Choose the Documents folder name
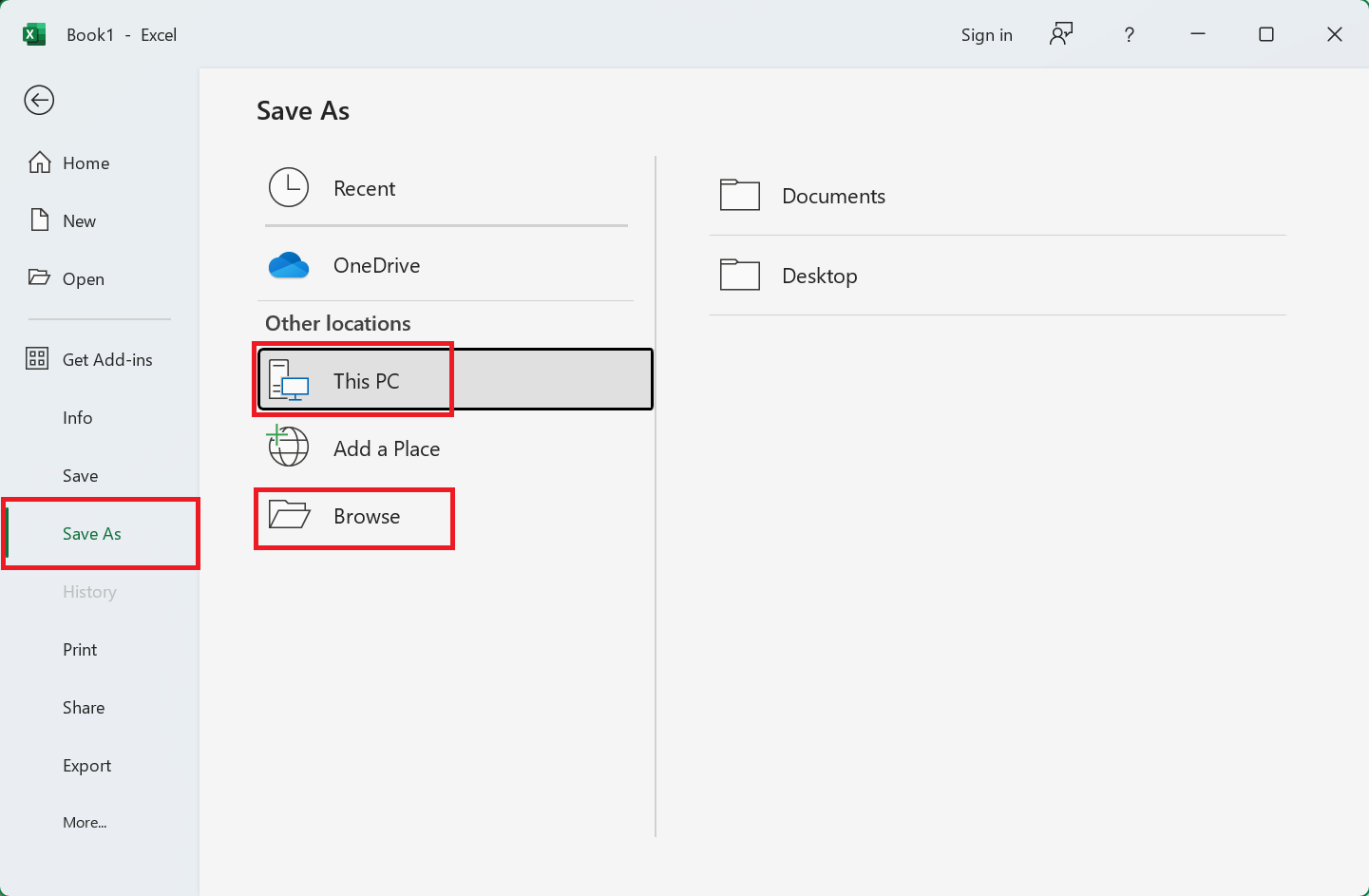 tap(833, 196)
